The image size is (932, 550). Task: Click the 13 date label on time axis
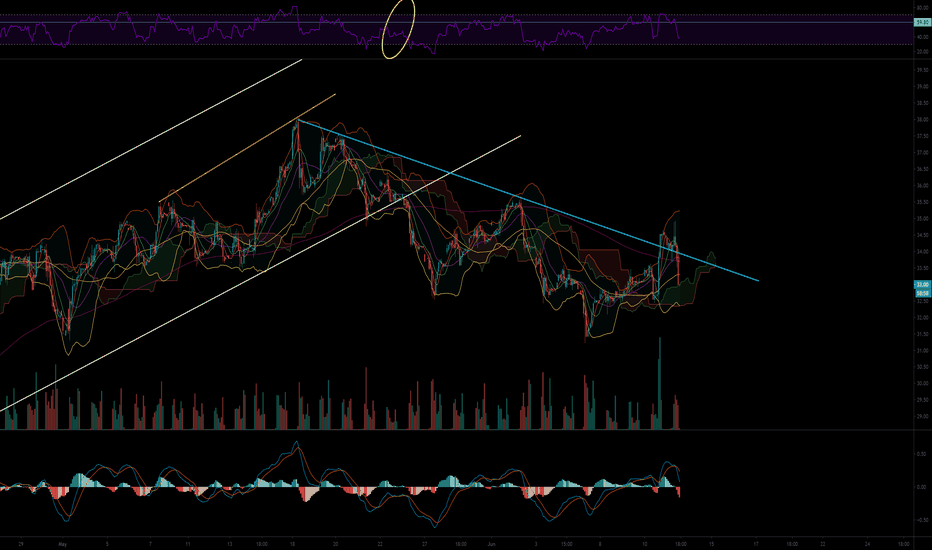(x=230, y=544)
